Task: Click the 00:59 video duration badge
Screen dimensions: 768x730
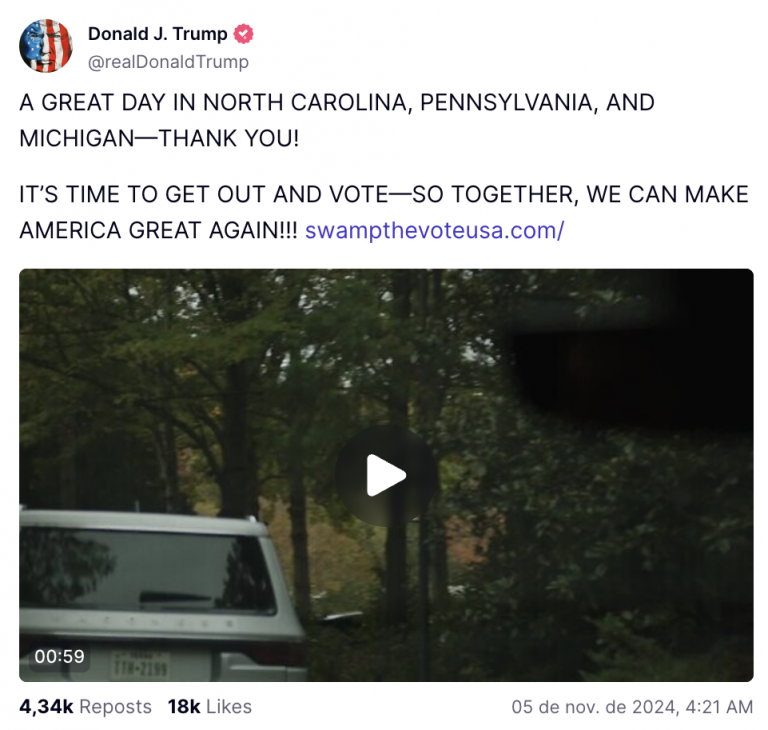Action: tap(59, 656)
